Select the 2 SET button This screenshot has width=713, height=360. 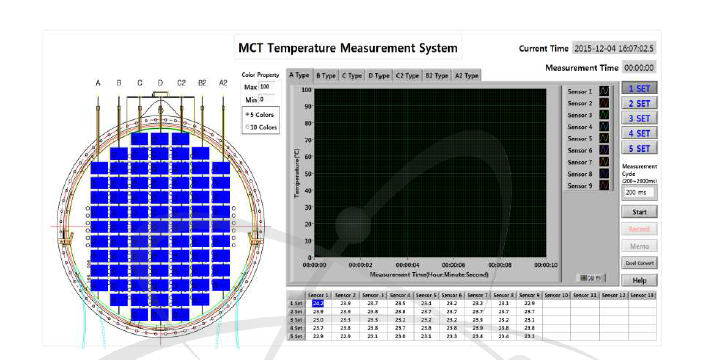639,104
